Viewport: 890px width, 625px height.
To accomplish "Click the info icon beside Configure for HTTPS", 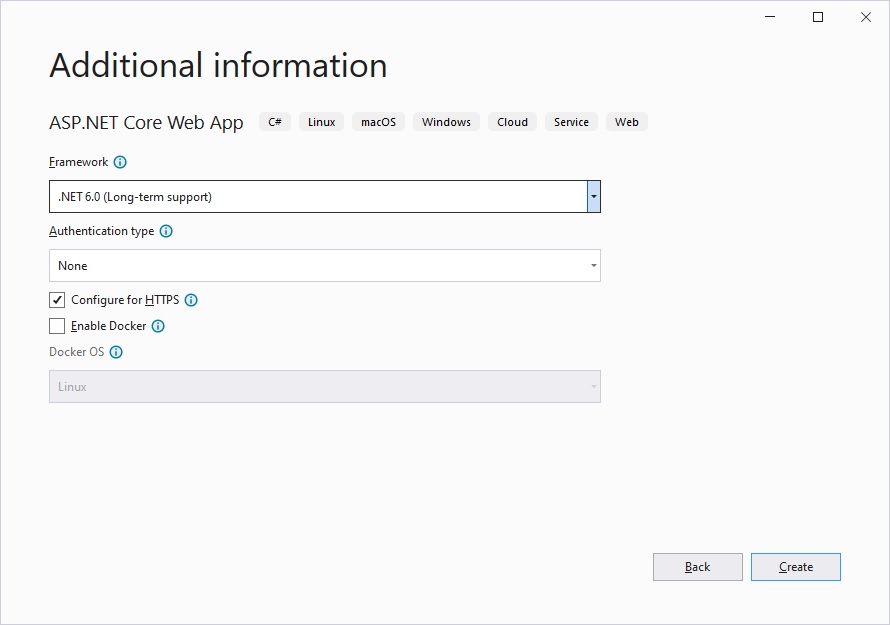I will click(191, 300).
